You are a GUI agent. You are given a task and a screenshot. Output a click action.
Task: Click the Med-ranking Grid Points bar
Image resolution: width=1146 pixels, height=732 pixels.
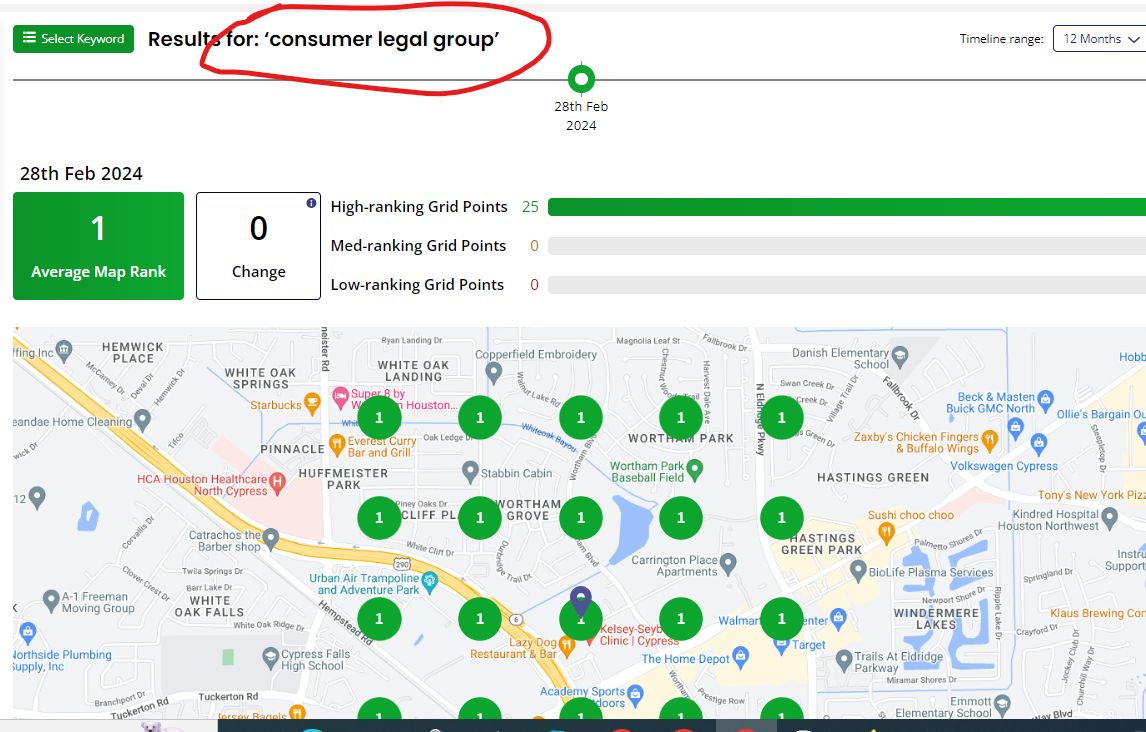coord(846,245)
